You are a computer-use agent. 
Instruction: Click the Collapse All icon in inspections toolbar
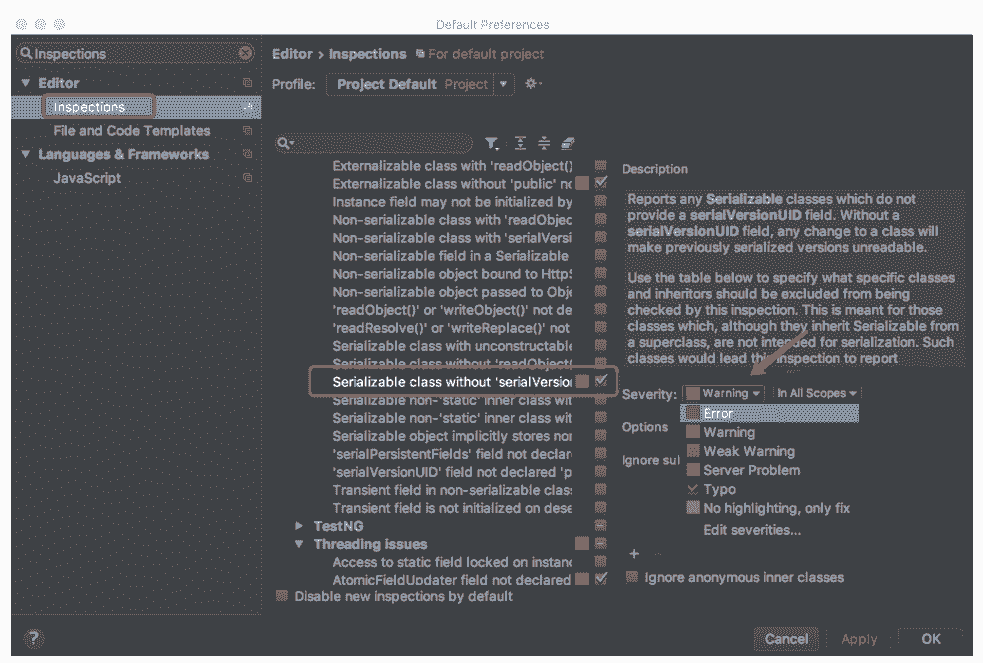(x=544, y=144)
